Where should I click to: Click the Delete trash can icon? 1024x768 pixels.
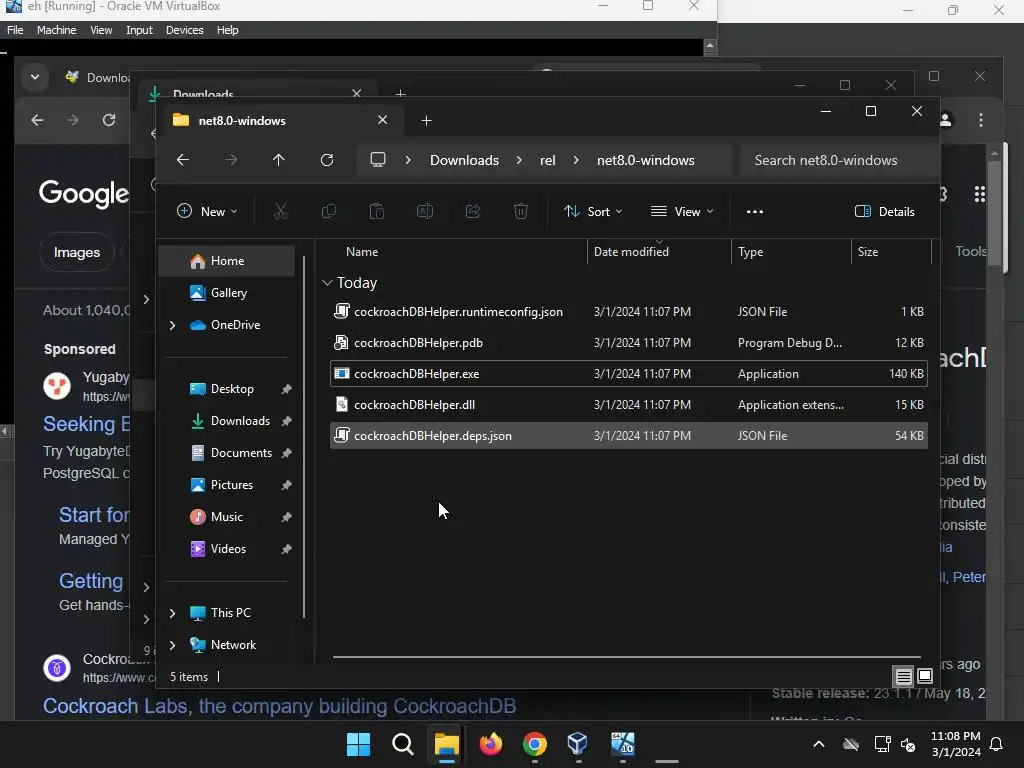520,211
